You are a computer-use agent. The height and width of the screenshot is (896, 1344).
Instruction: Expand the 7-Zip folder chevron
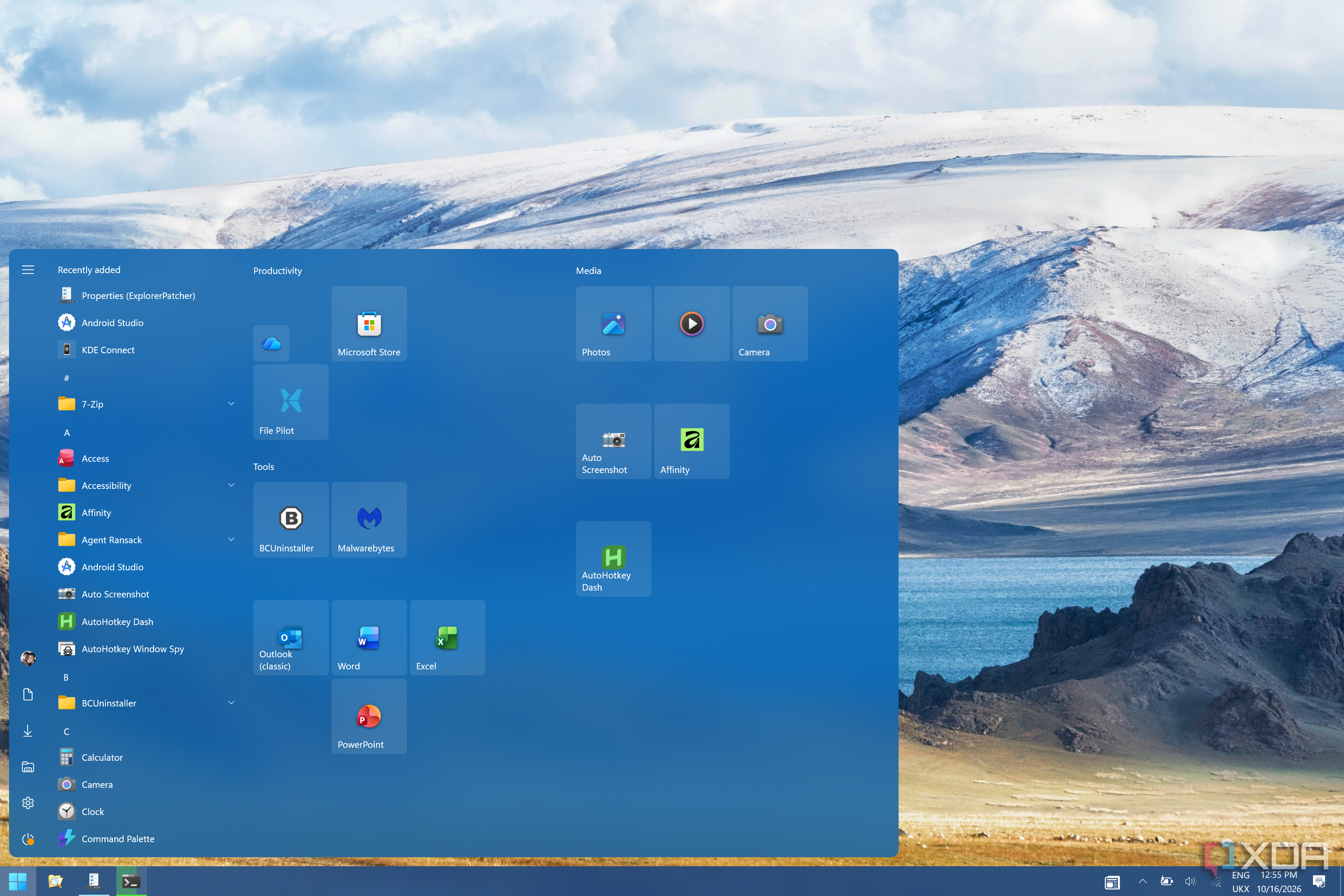click(231, 404)
